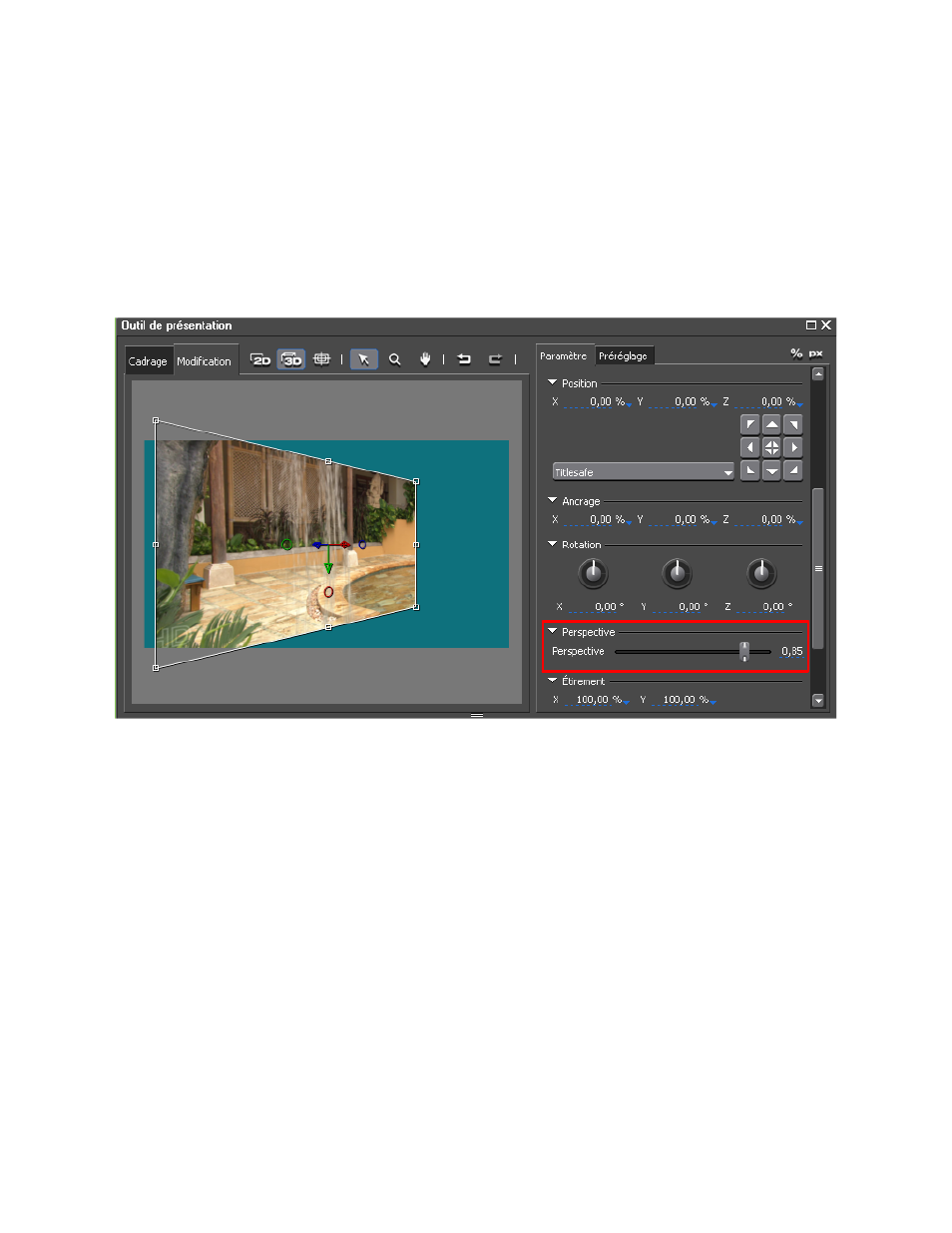The image size is (952, 1233).
Task: Choose the zoom magnifier tool
Action: pos(395,359)
